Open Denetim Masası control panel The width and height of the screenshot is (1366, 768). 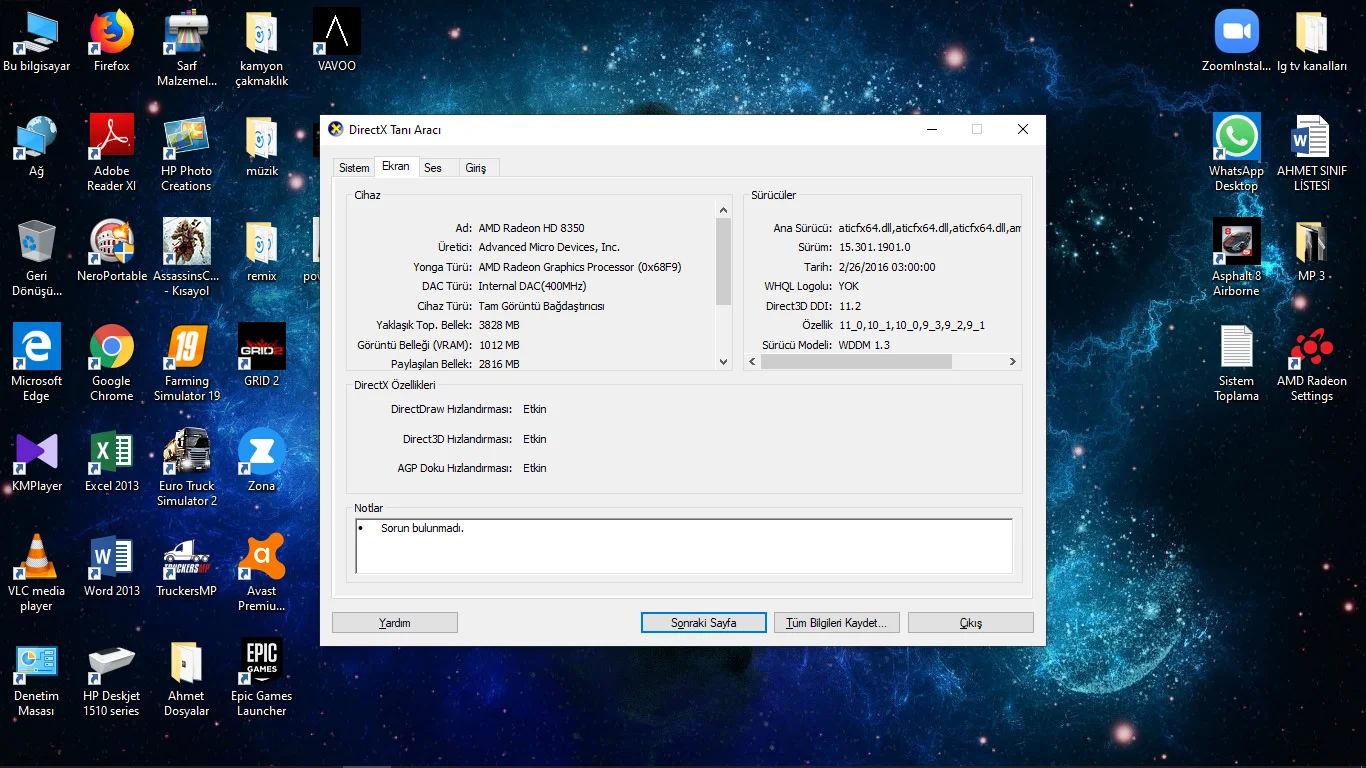click(37, 679)
